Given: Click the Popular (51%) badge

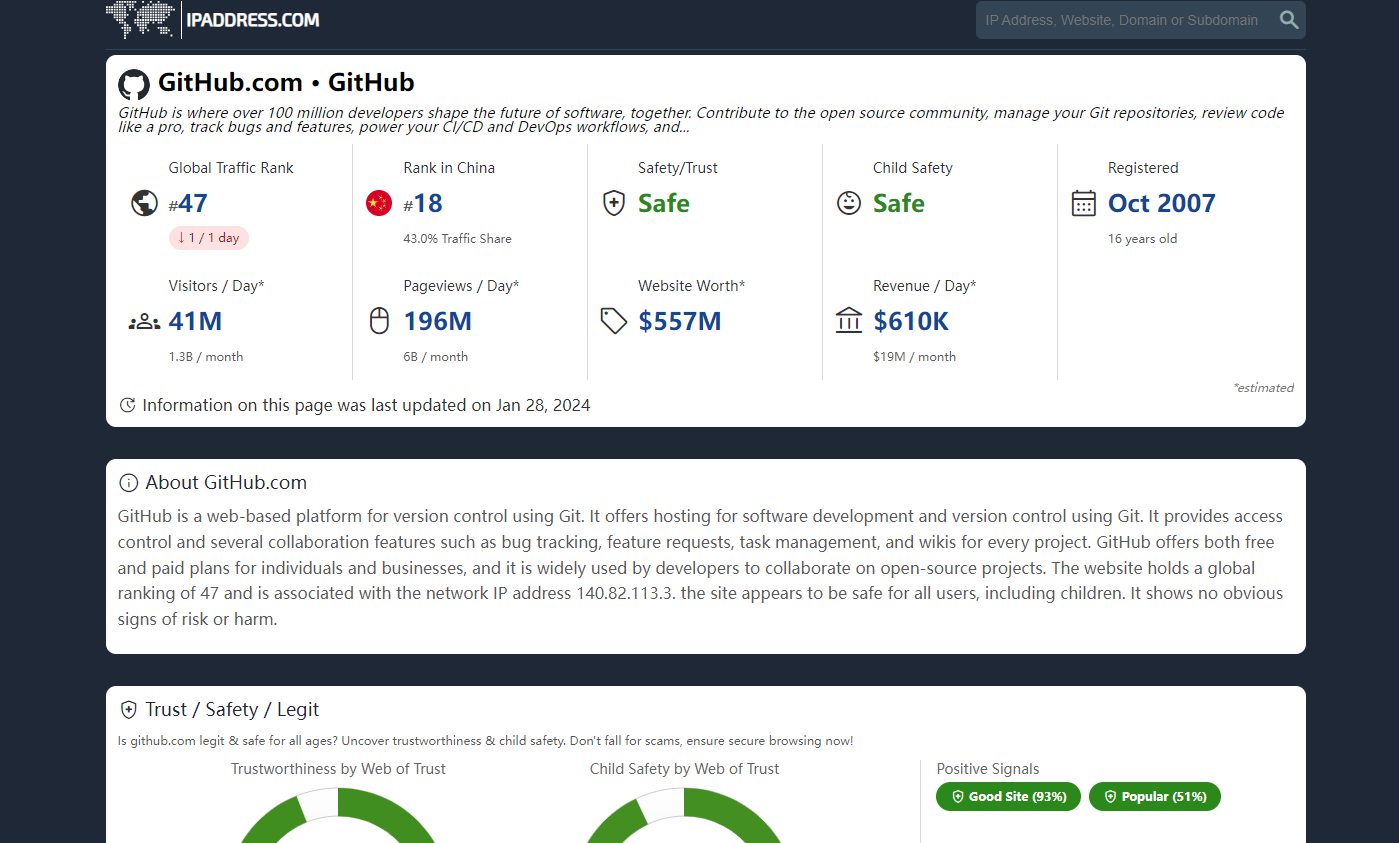Looking at the screenshot, I should [1155, 797].
